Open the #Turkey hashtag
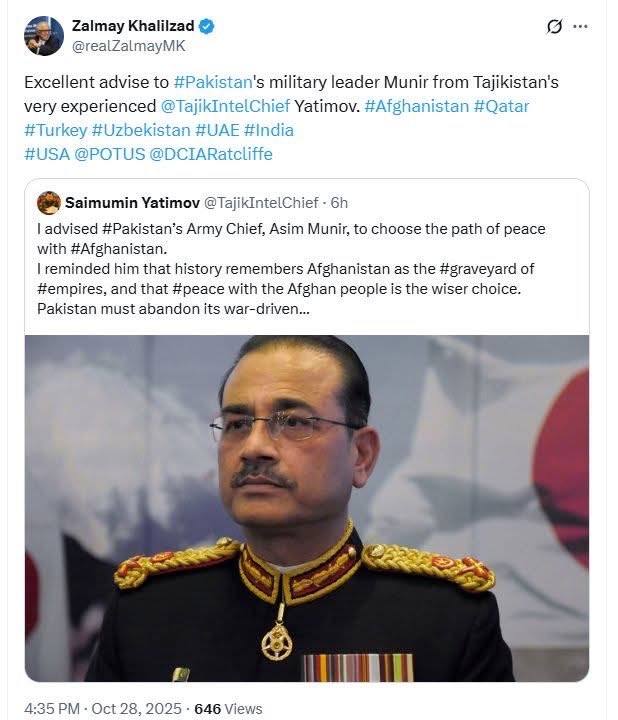The image size is (618, 720). coord(55,130)
